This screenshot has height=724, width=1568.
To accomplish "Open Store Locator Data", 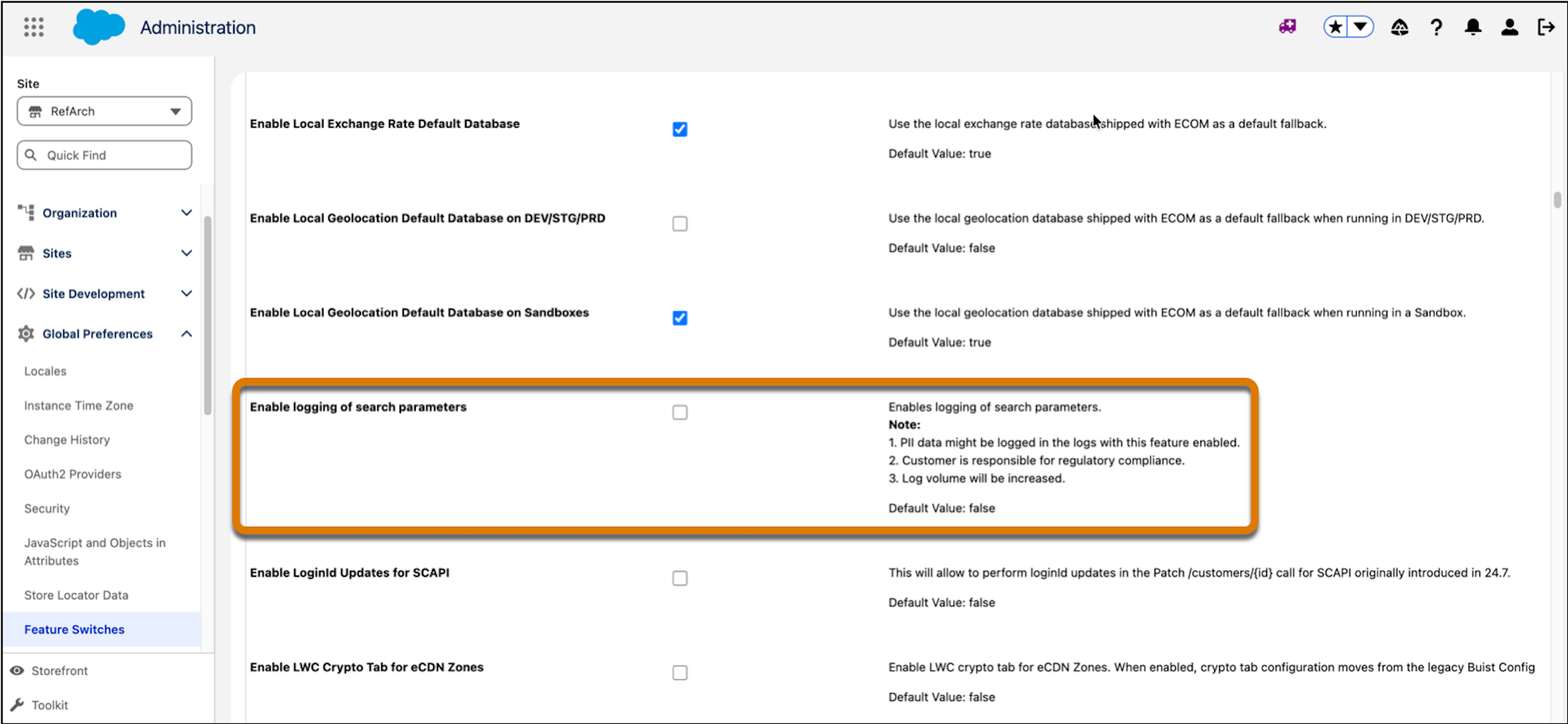I will click(x=76, y=595).
